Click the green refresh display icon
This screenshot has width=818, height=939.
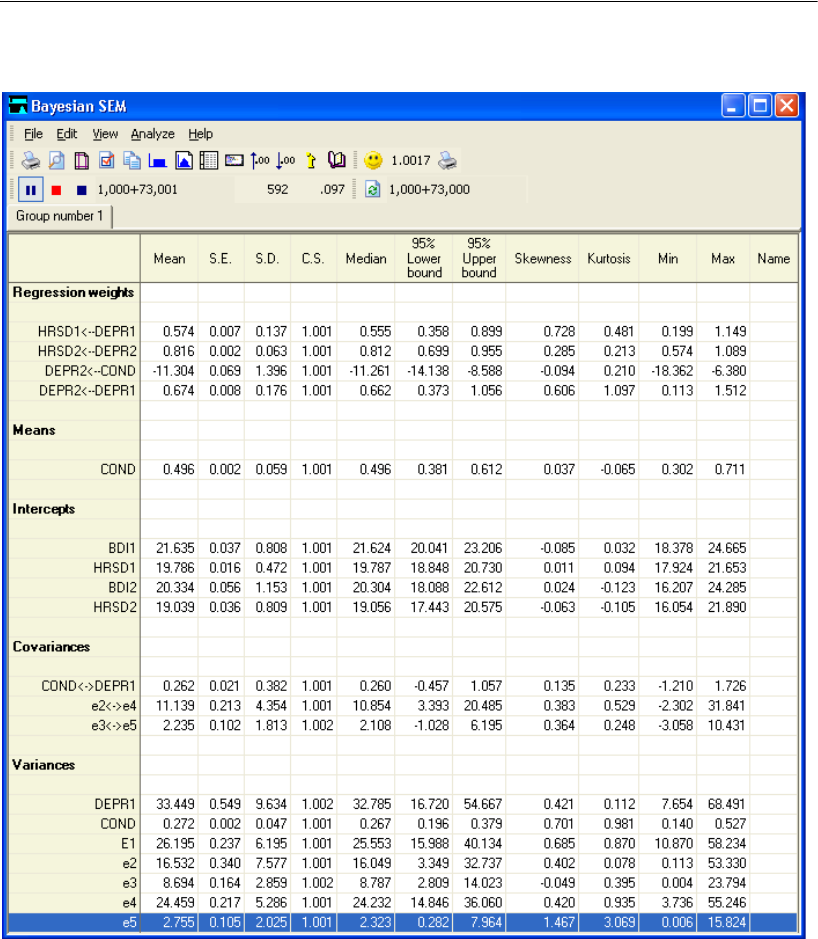[x=372, y=189]
